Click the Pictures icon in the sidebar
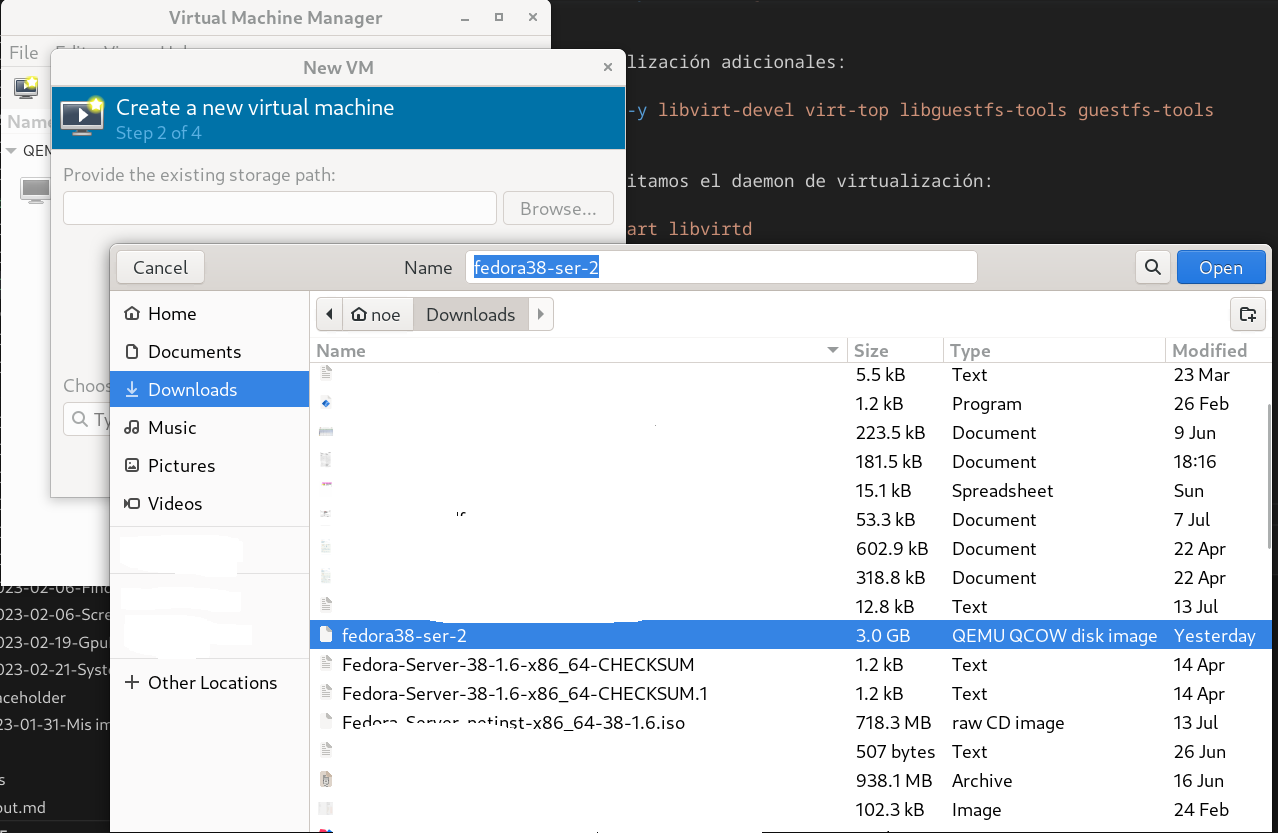Image resolution: width=1278 pixels, height=833 pixels. pos(132,466)
